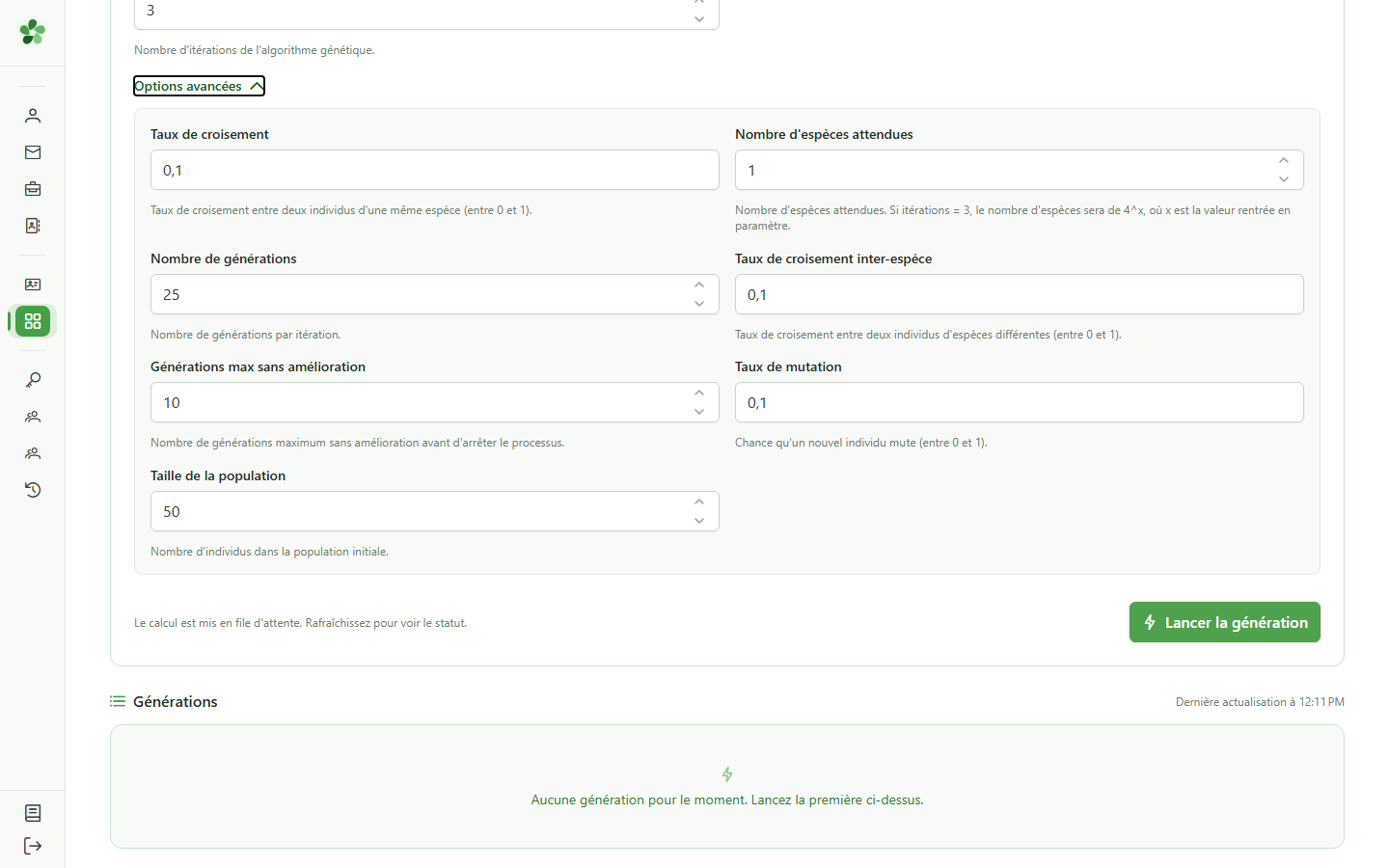
Task: Click 'Nombre d'individus dans la population initiale' hint
Action: tap(269, 552)
